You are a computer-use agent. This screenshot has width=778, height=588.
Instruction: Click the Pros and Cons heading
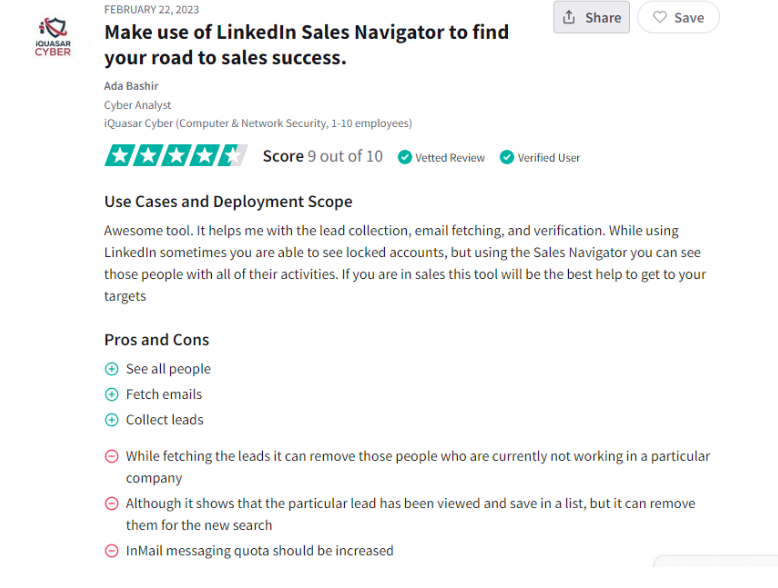157,340
